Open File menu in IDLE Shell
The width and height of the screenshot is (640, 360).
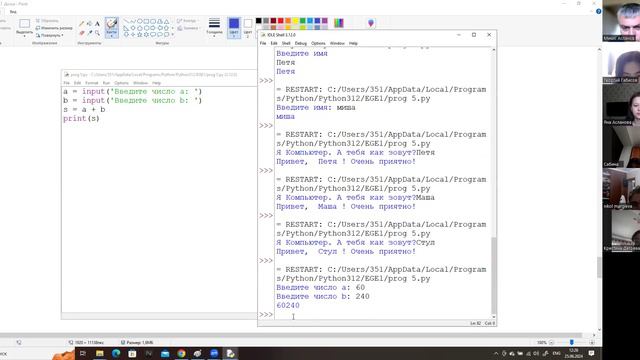point(263,43)
